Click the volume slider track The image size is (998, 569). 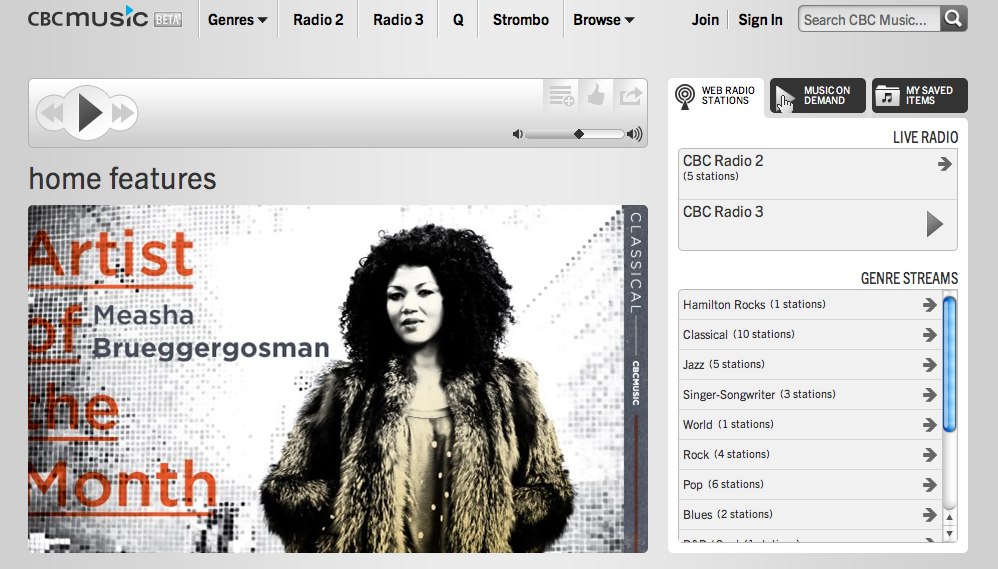coord(575,134)
